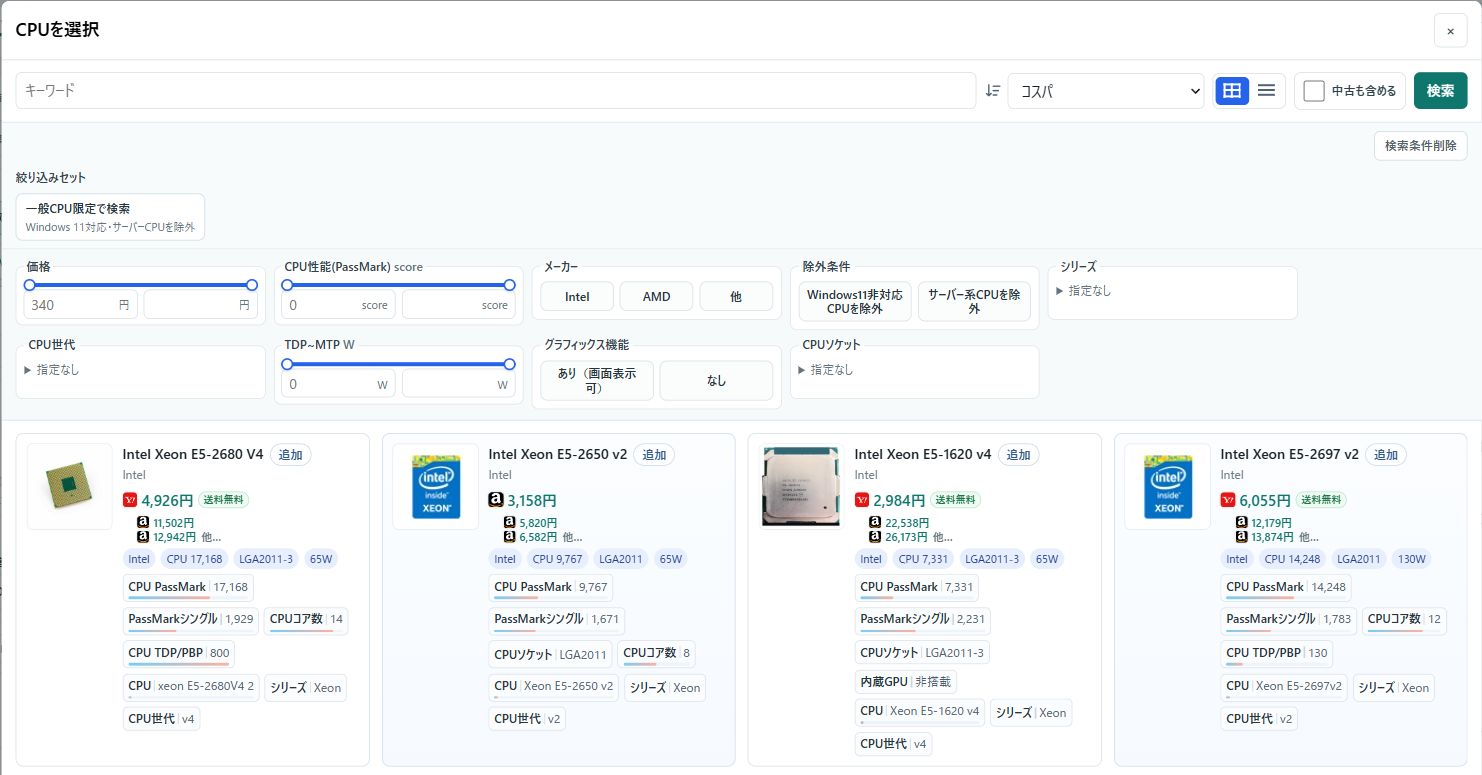
Task: Close the CPU選択 dialog with × button
Action: tap(1450, 31)
